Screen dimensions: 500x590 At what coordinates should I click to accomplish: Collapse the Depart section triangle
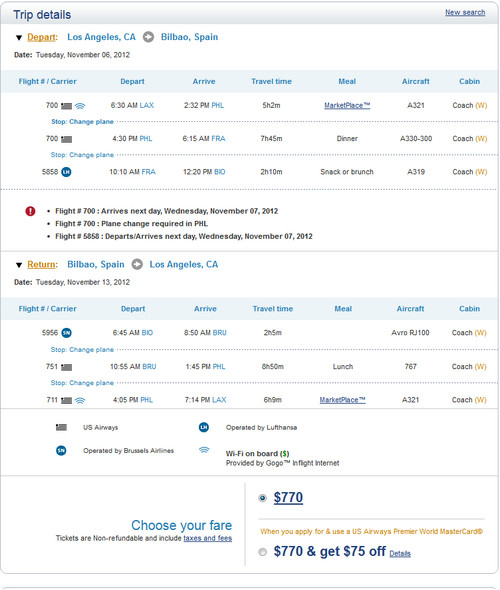pyautogui.click(x=19, y=38)
